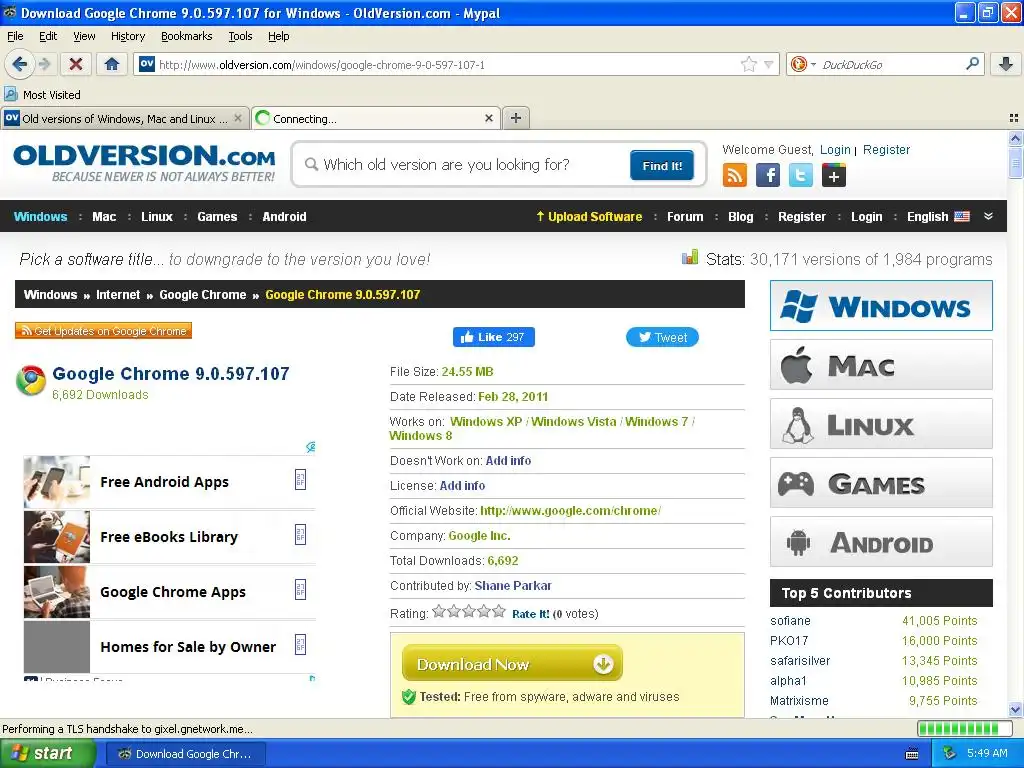This screenshot has width=1024, height=768.
Task: Select the Windows platform banner
Action: coord(881,306)
